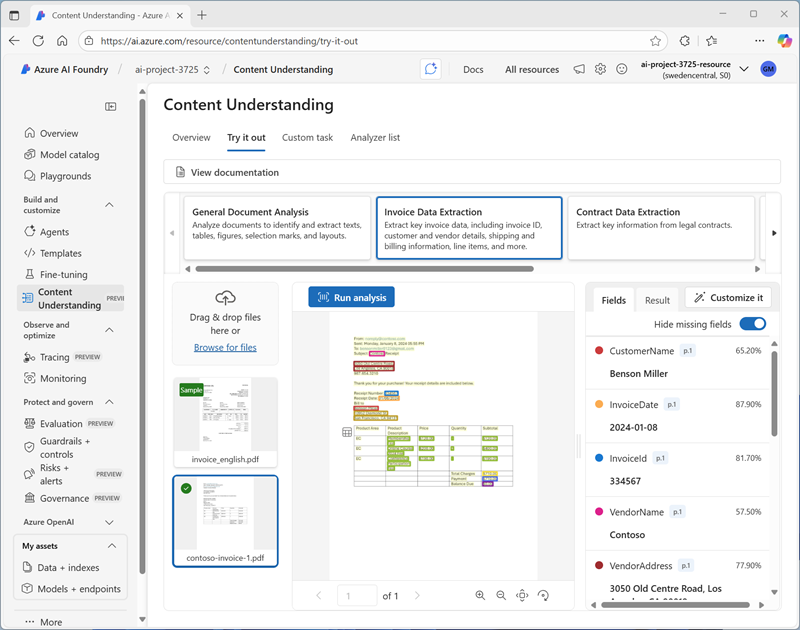Screen dimensions: 800x630
Task: Zoom out of the document preview
Action: [x=501, y=595]
